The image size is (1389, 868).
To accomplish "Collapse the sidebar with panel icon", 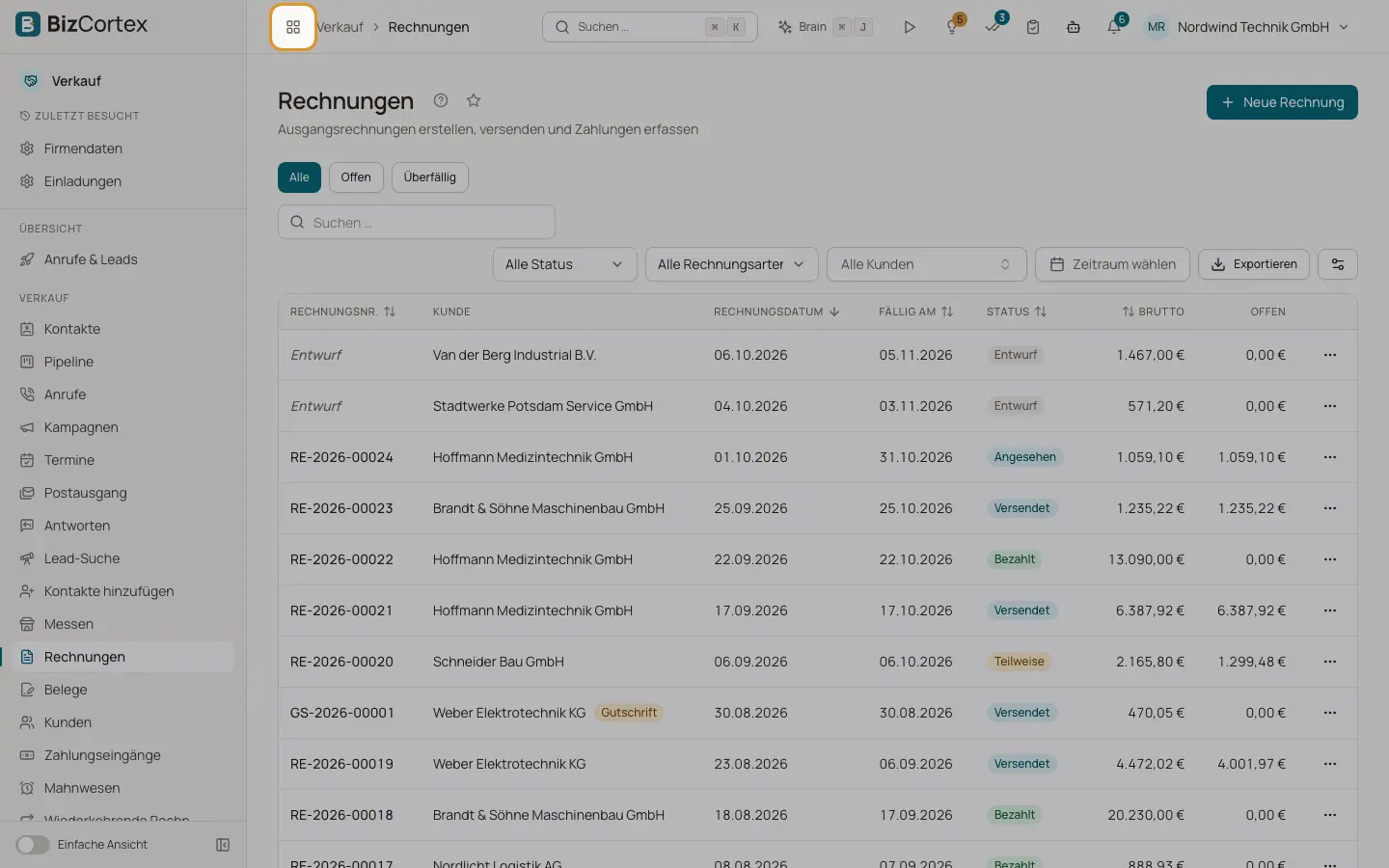I will pos(223,845).
